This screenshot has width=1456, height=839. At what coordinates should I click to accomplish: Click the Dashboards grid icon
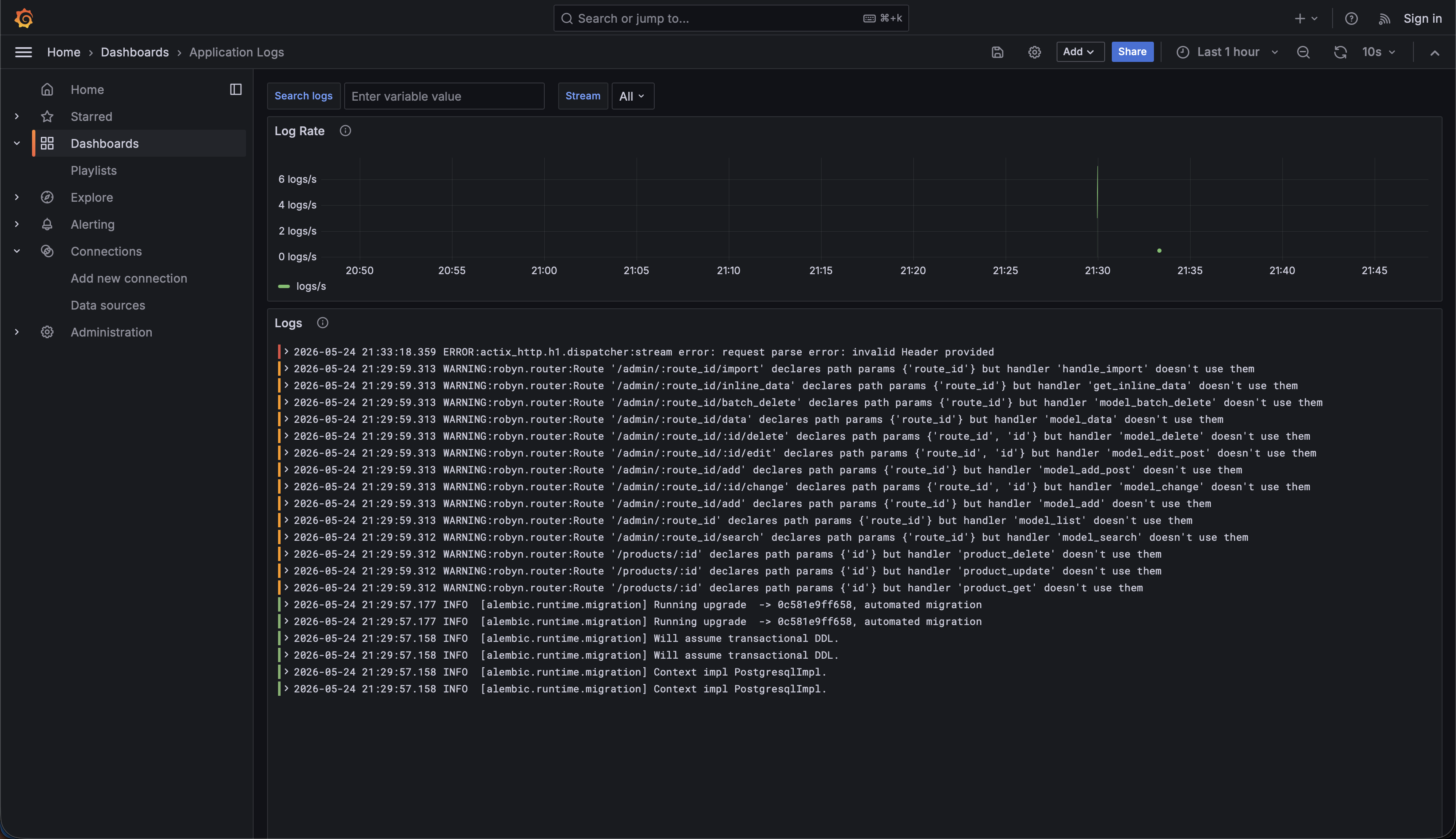coord(47,143)
